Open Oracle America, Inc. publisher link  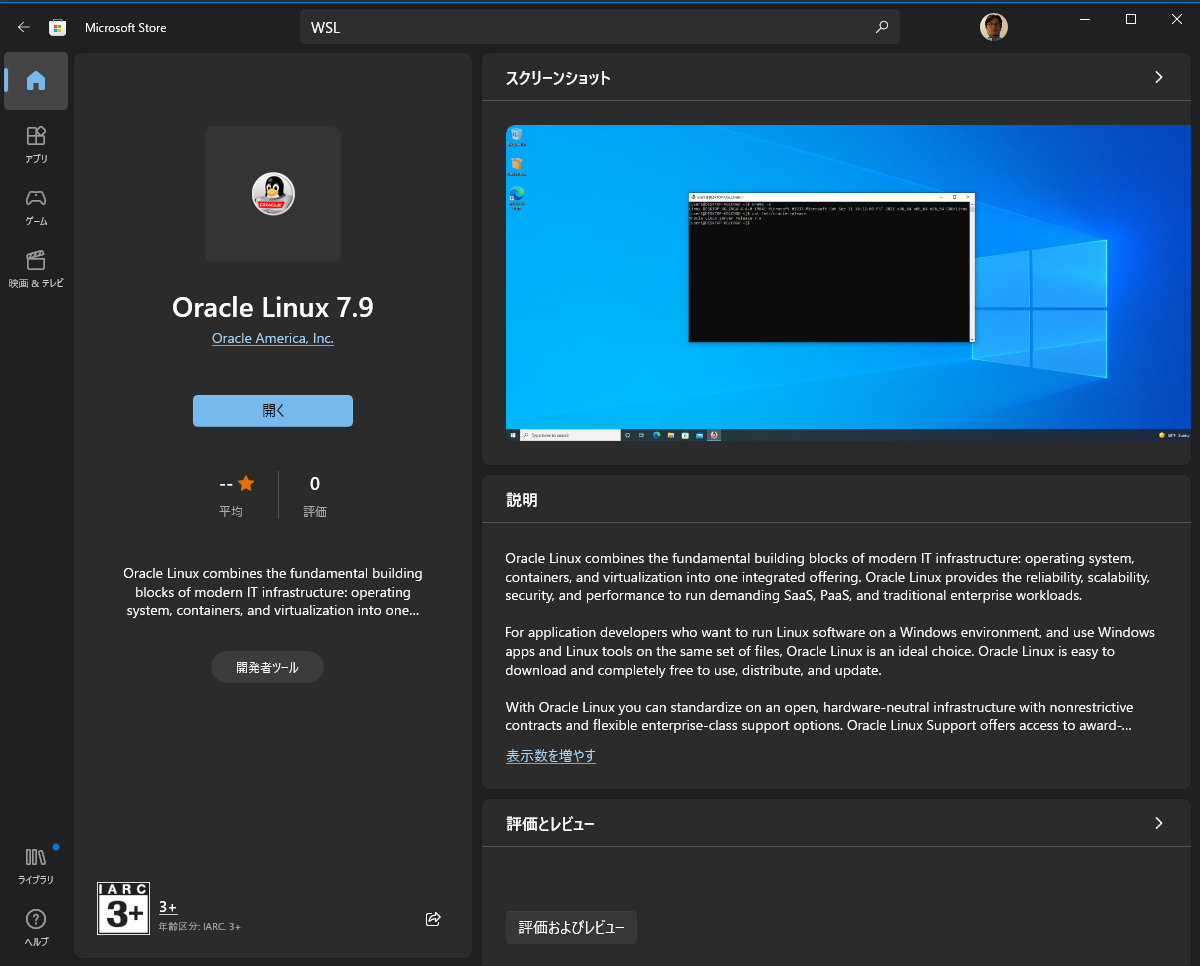point(273,338)
